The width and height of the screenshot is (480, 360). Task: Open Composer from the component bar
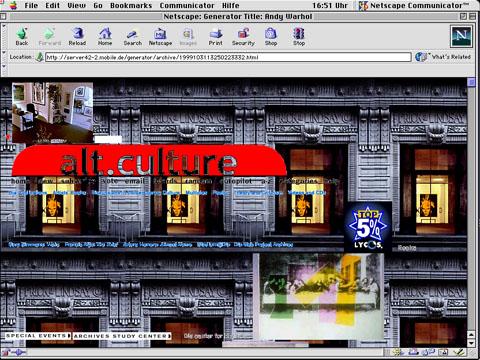coord(459,352)
